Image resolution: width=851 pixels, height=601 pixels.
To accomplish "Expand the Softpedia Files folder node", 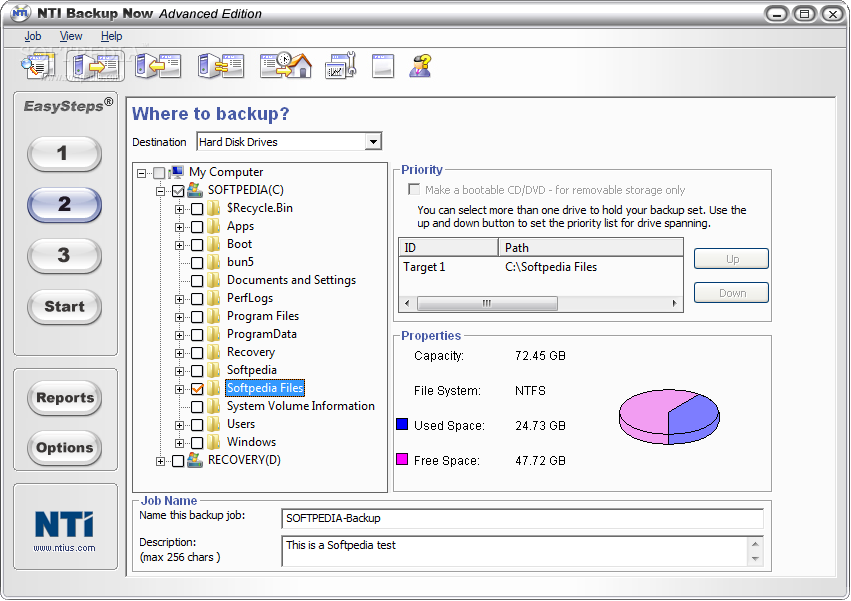I will [179, 389].
